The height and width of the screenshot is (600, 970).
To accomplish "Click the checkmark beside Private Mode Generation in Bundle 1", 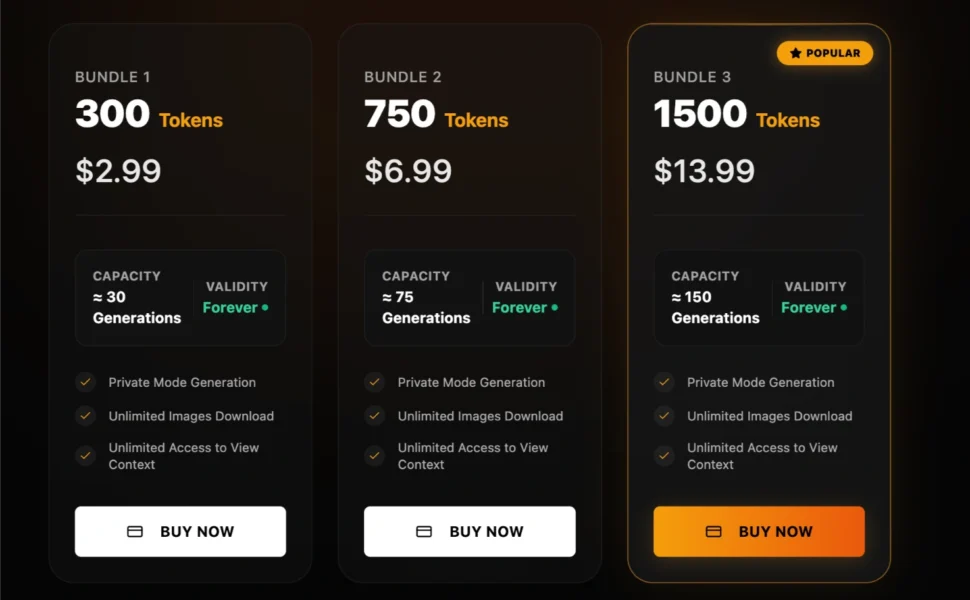I will 85,382.
